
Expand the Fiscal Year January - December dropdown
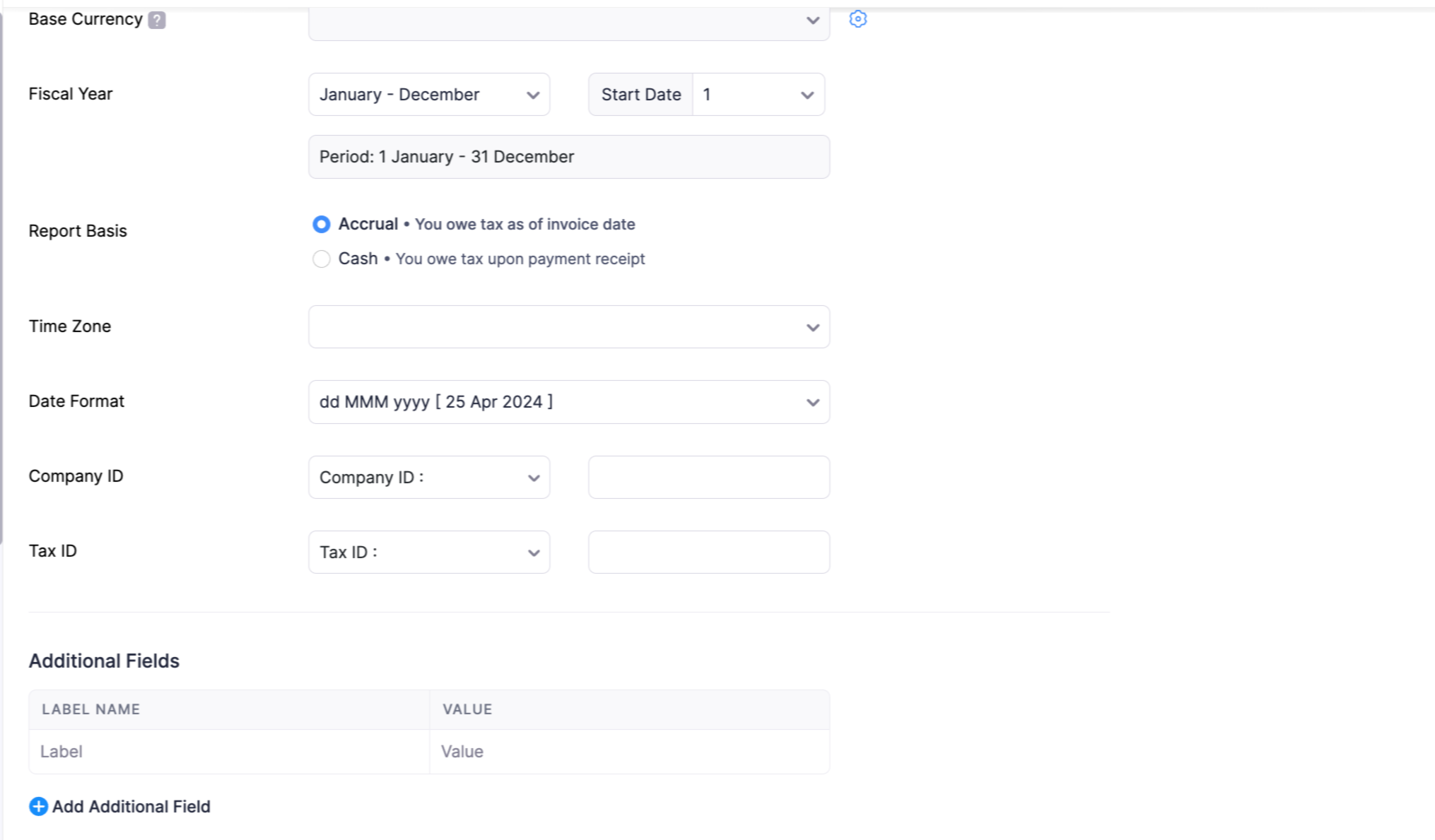click(x=428, y=95)
